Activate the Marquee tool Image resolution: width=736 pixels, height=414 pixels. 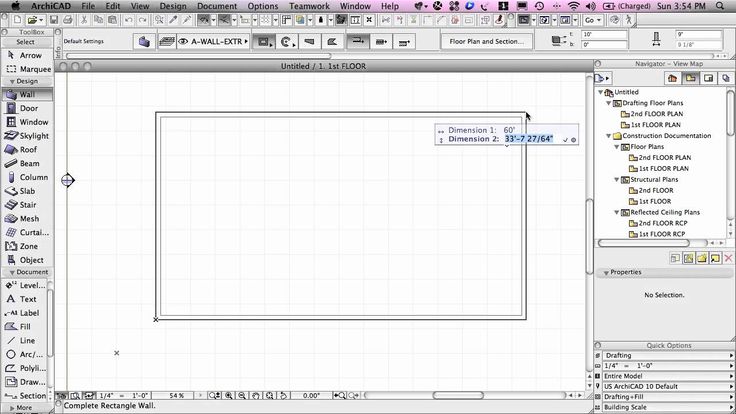click(x=27, y=69)
